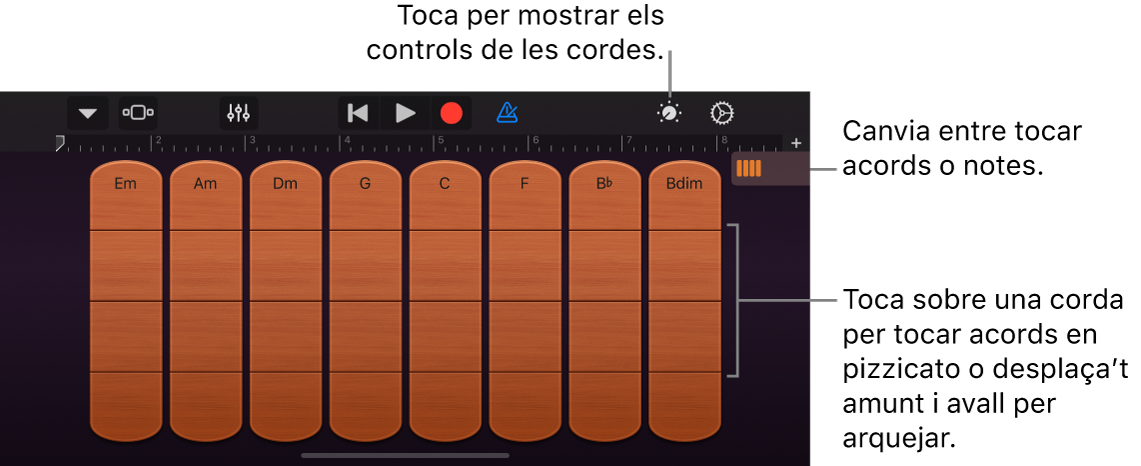1141x466 pixels.
Task: Open the browser navigation dropdown arrow
Action: (x=88, y=113)
